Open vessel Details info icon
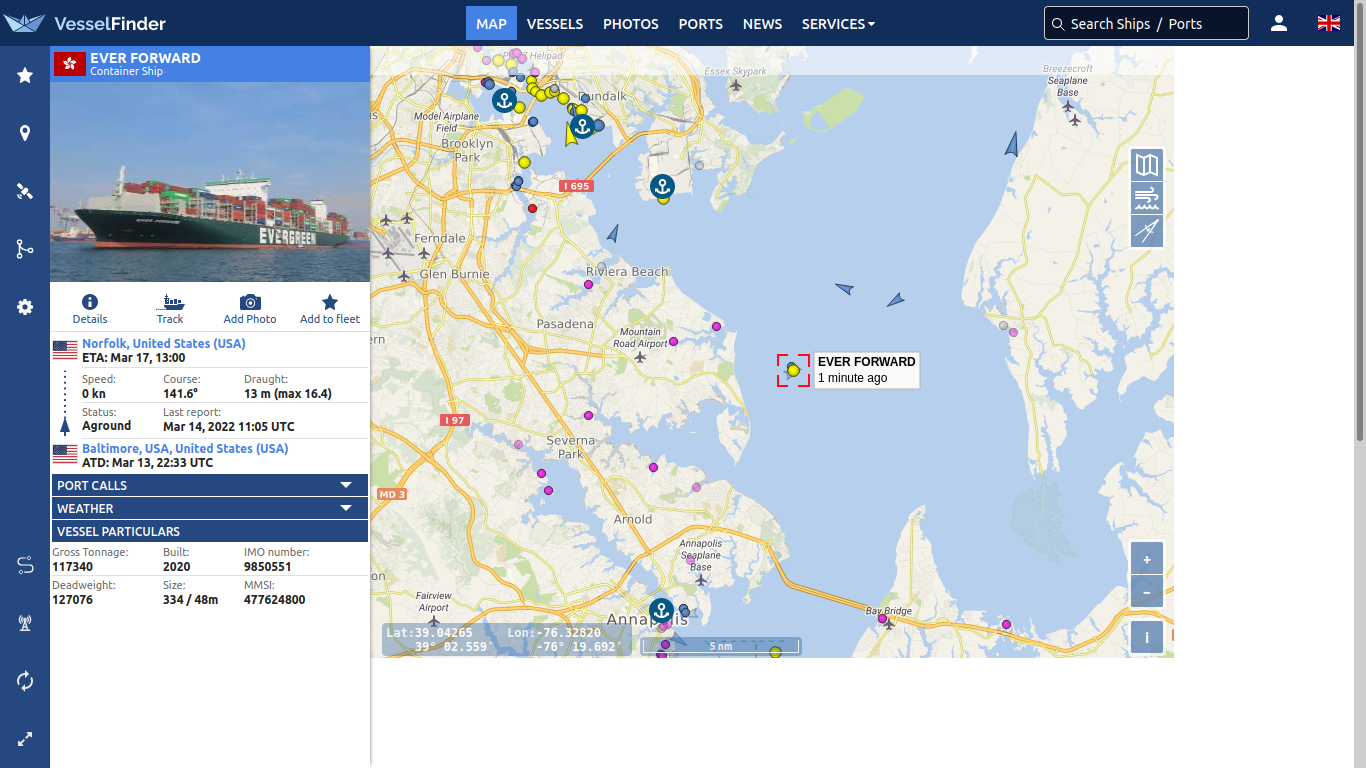Screen dimensions: 1366x768 90,309
